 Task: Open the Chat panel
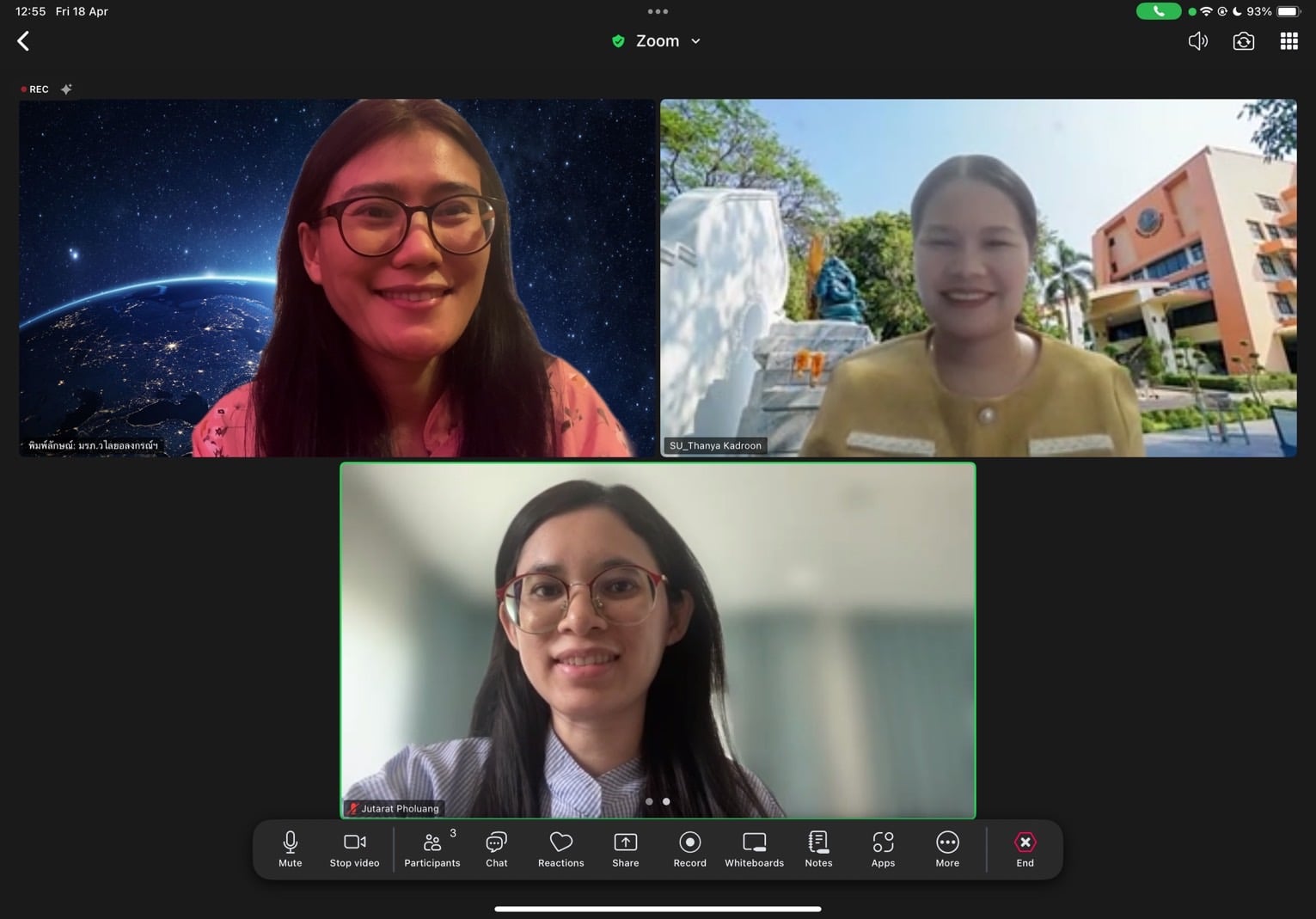coord(496,849)
